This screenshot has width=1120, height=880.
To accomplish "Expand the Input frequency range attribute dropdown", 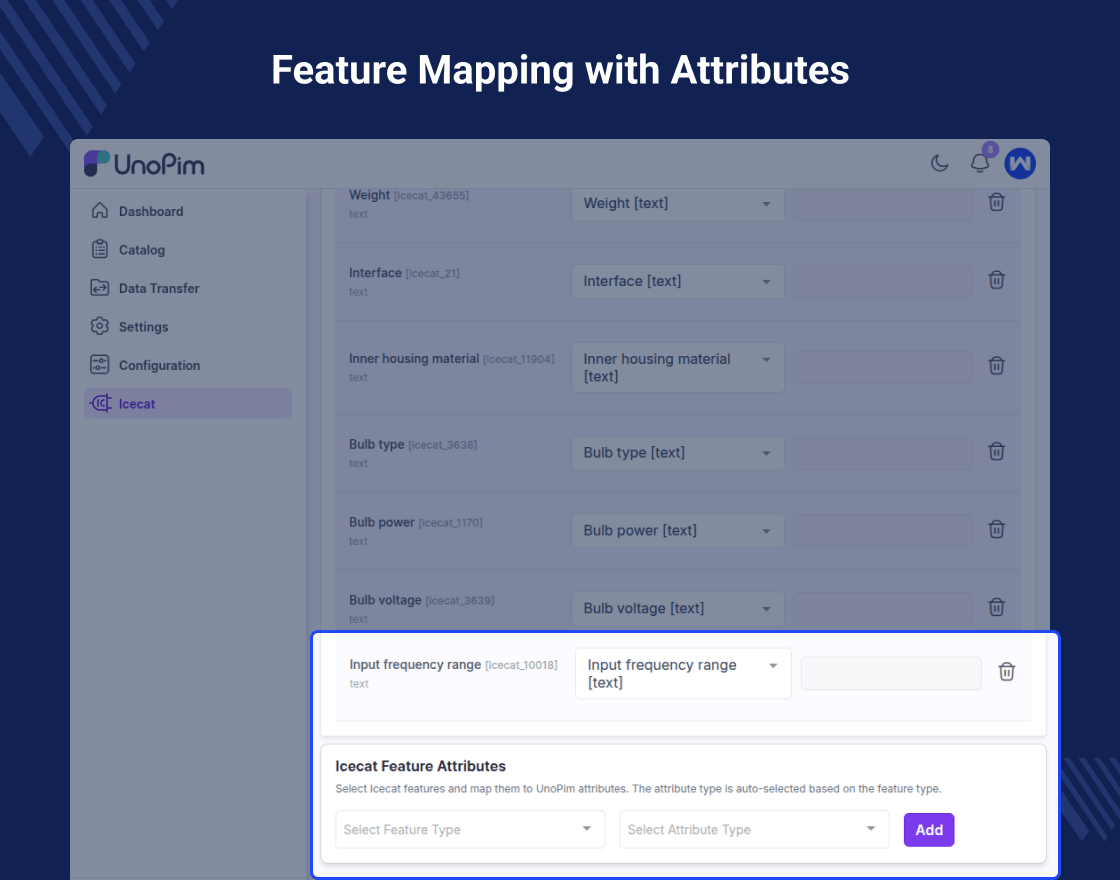I will (x=683, y=673).
